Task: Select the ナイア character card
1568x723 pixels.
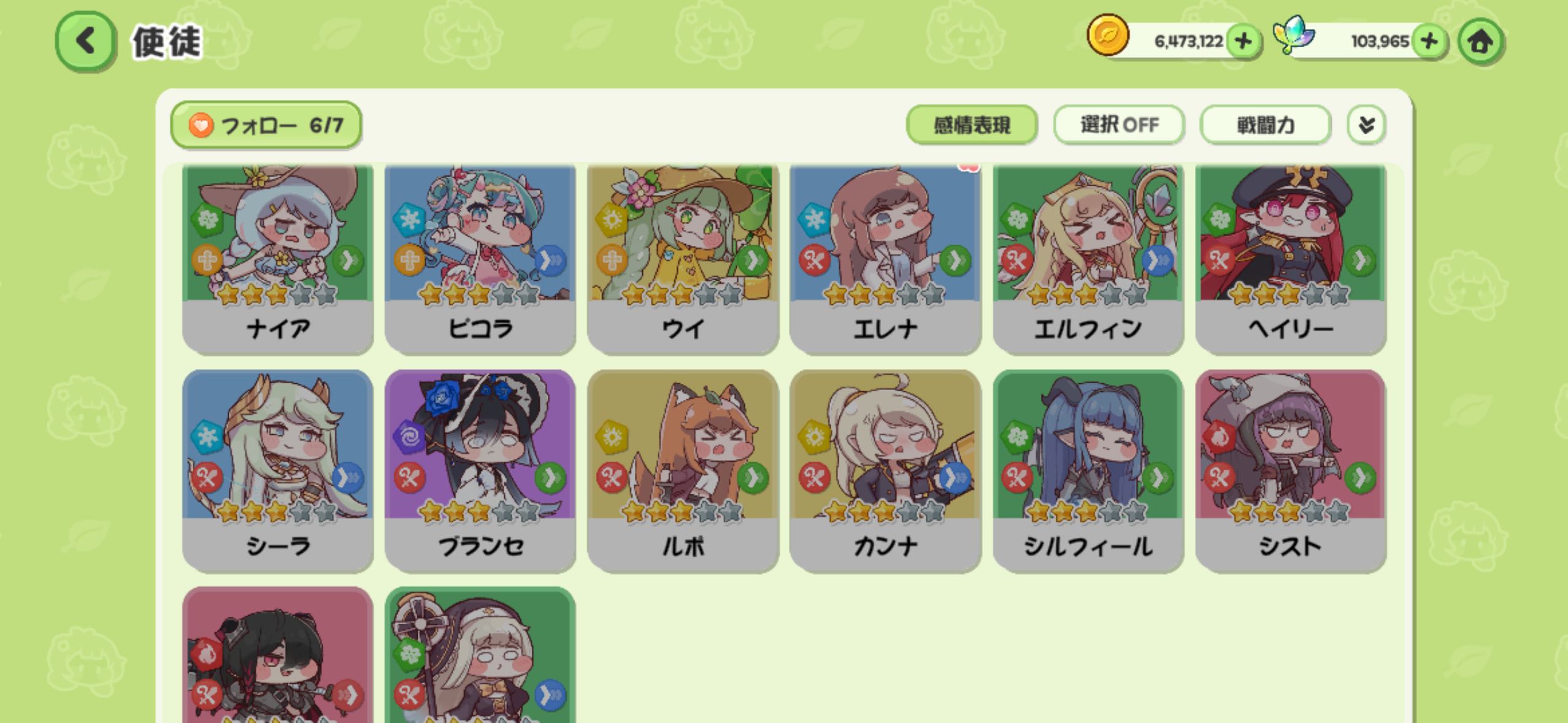Action: [278, 259]
